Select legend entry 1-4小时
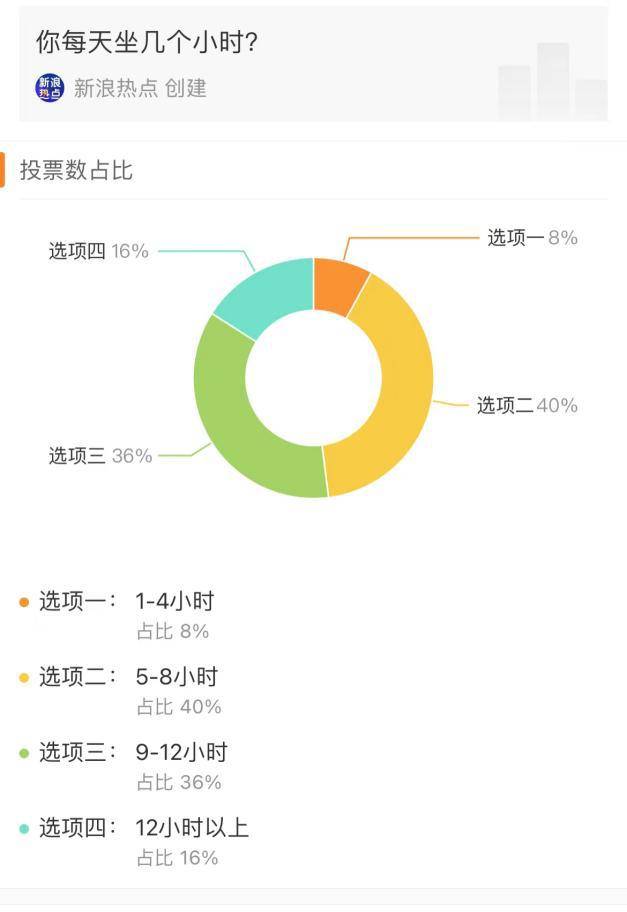Viewport: 627px width, 912px height. click(x=174, y=601)
